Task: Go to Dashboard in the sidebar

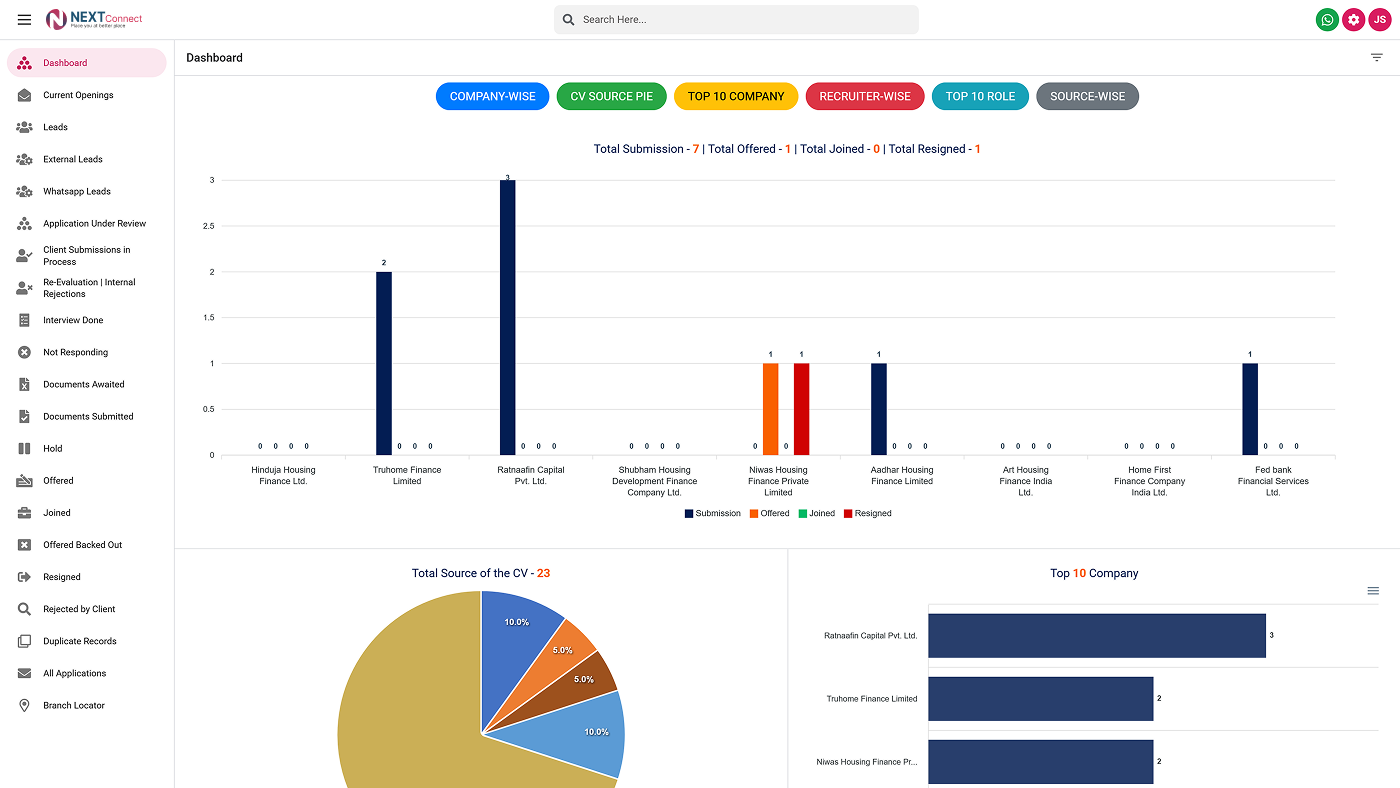Action: point(87,63)
